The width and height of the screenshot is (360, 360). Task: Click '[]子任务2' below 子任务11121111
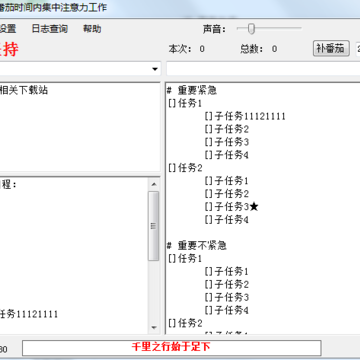[x=226, y=129]
